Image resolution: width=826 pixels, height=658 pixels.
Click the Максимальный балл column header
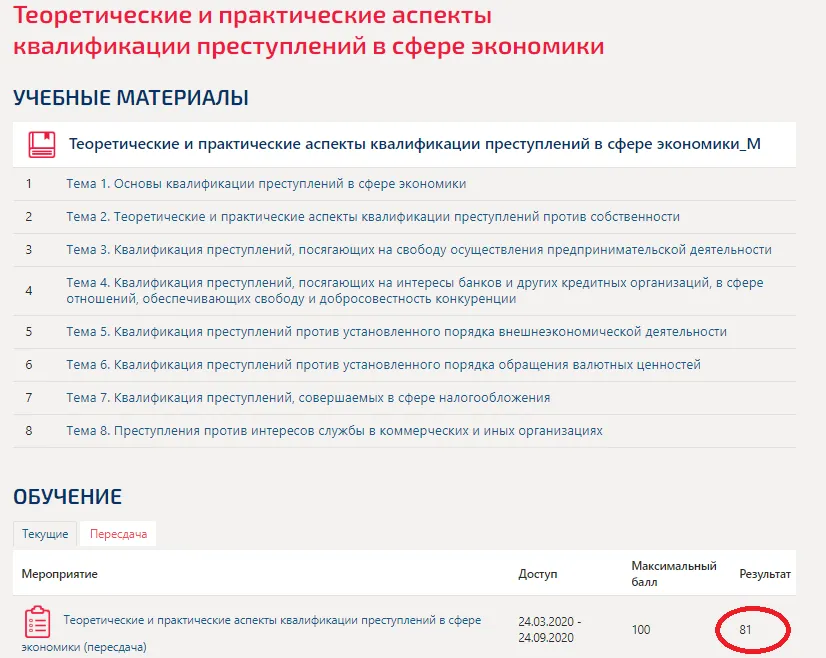pos(674,574)
